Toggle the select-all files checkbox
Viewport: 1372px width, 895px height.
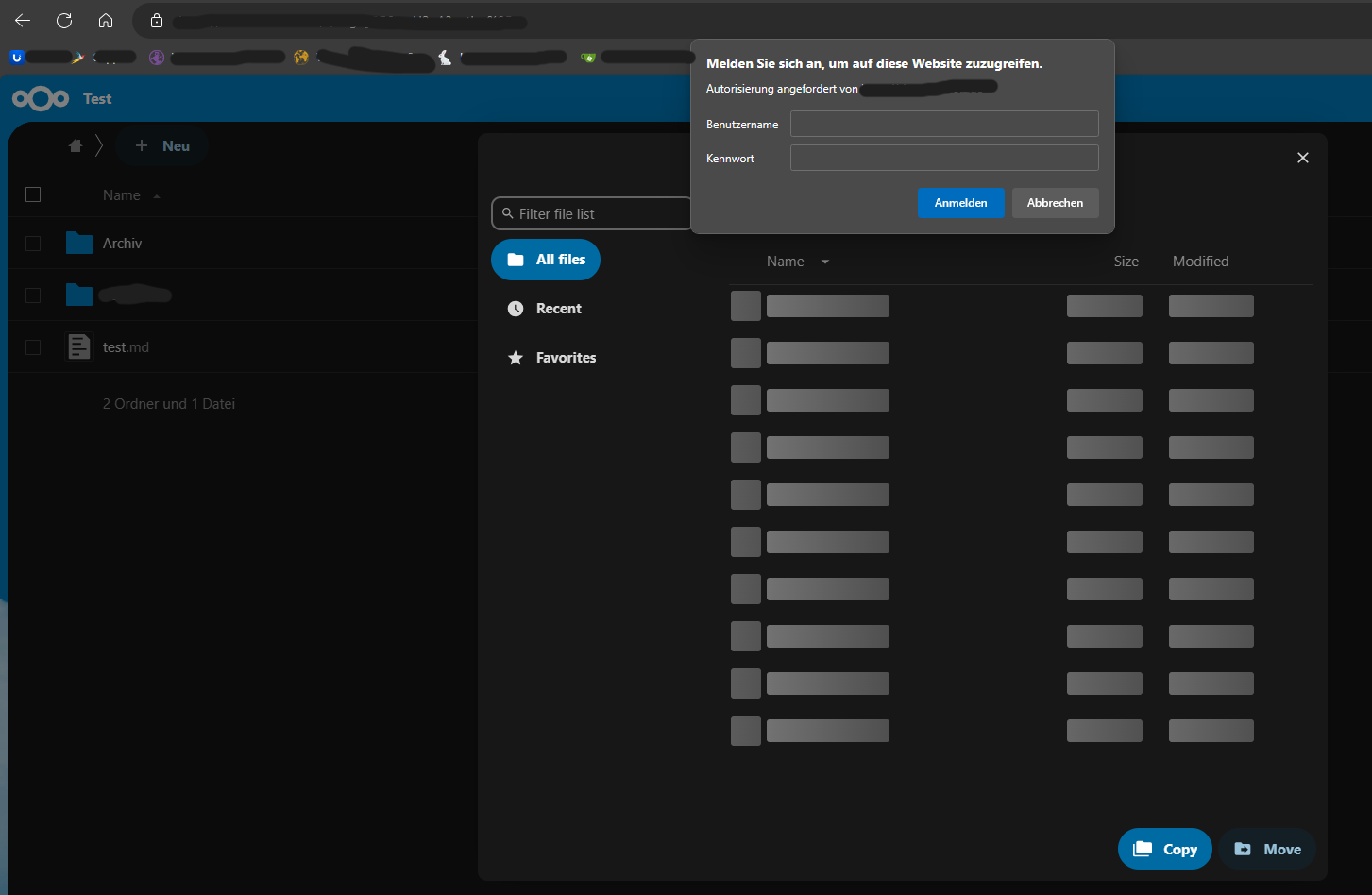click(x=33, y=194)
